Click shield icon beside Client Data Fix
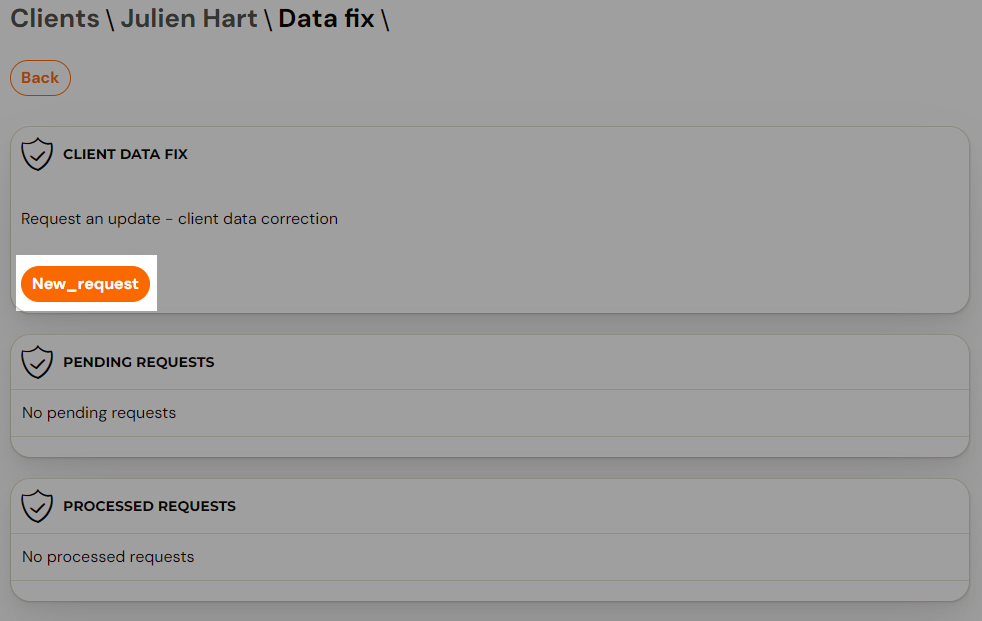The image size is (982, 621). coord(37,154)
